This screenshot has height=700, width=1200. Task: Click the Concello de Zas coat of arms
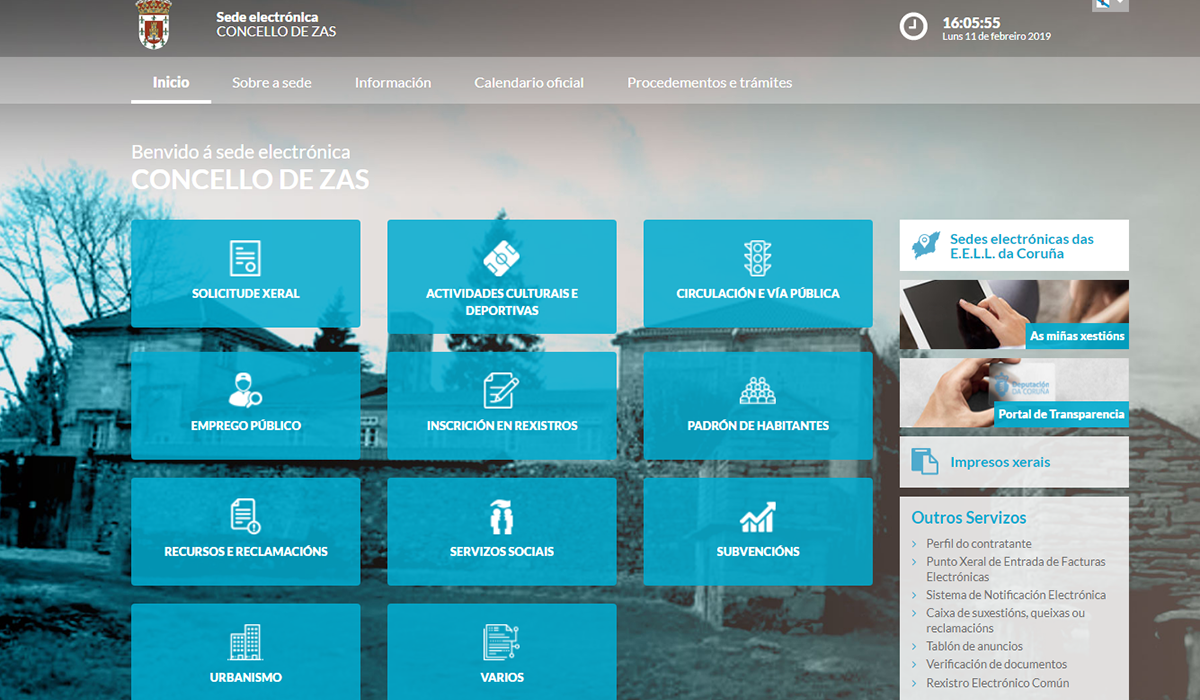click(153, 25)
